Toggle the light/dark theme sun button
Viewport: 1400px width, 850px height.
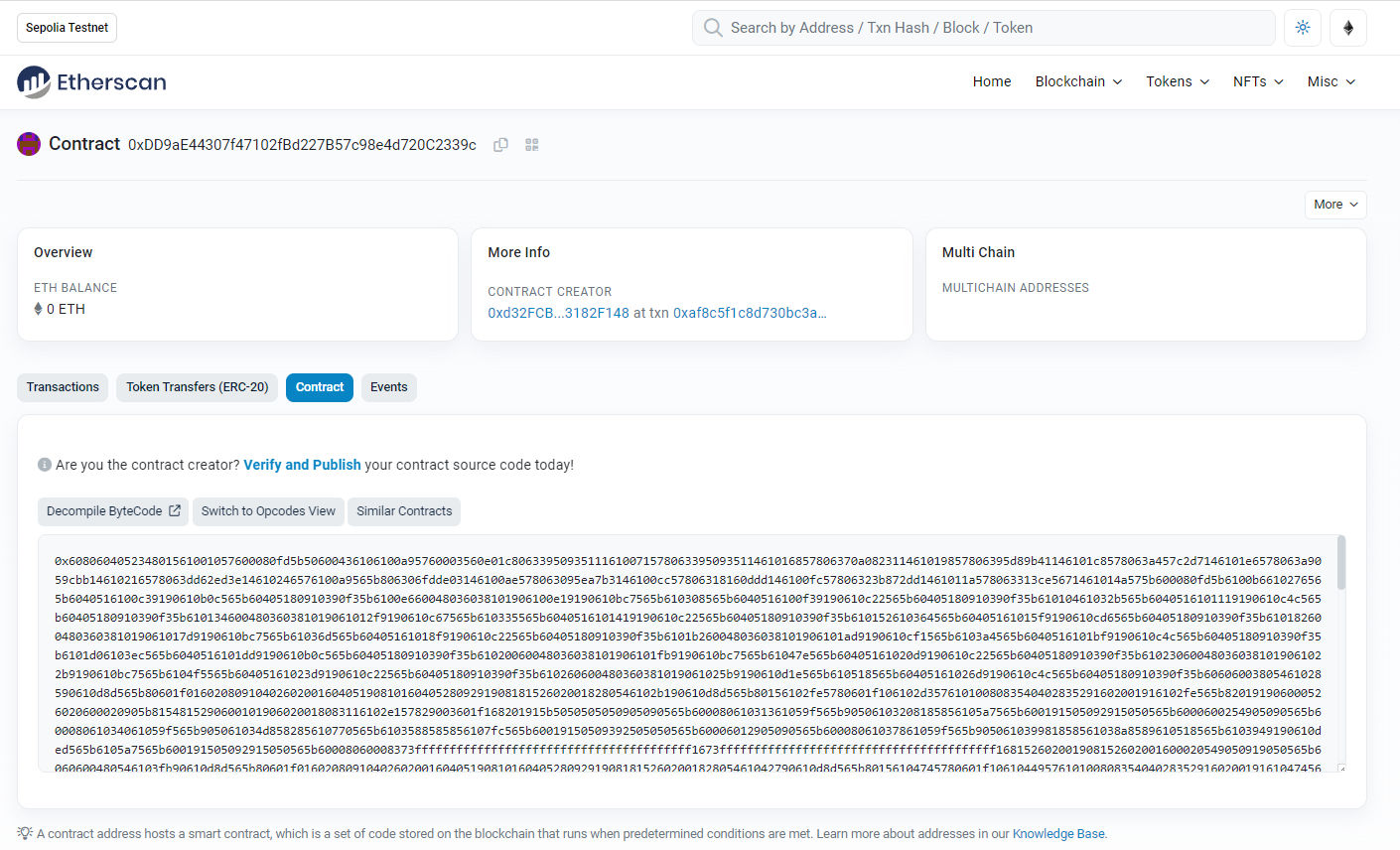click(x=1303, y=28)
